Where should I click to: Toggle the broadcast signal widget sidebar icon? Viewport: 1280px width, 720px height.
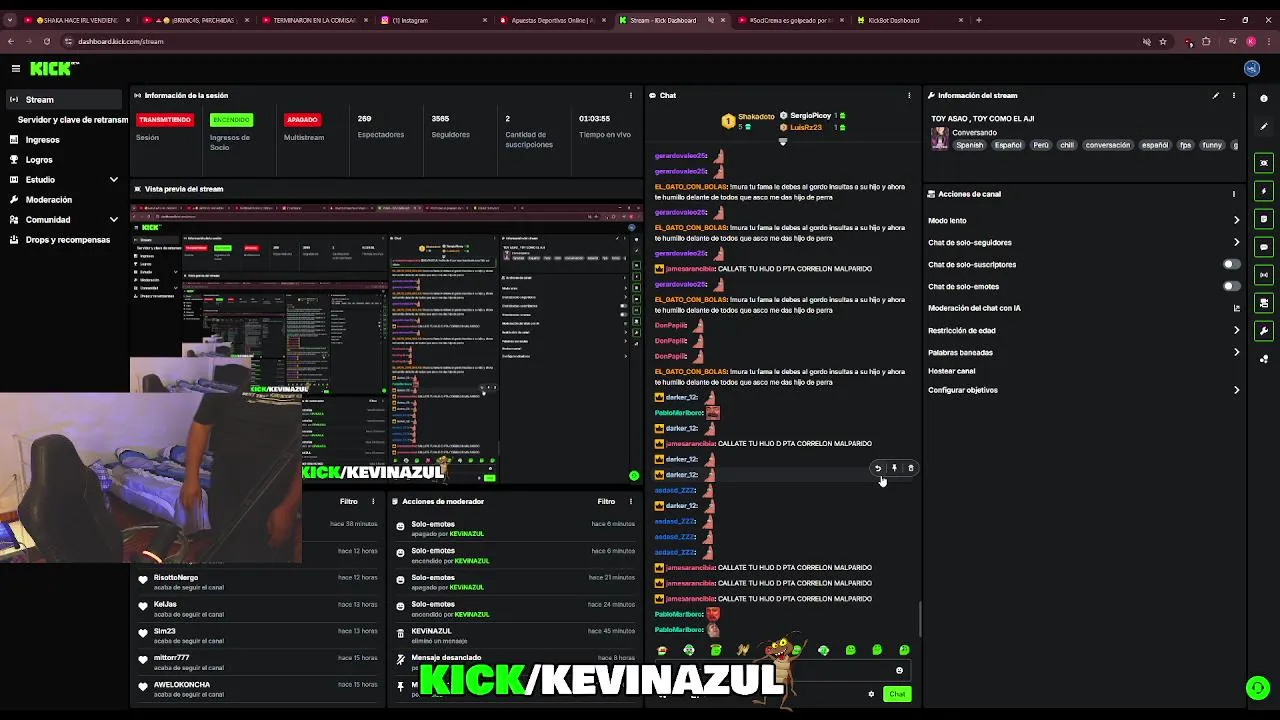[x=1264, y=275]
